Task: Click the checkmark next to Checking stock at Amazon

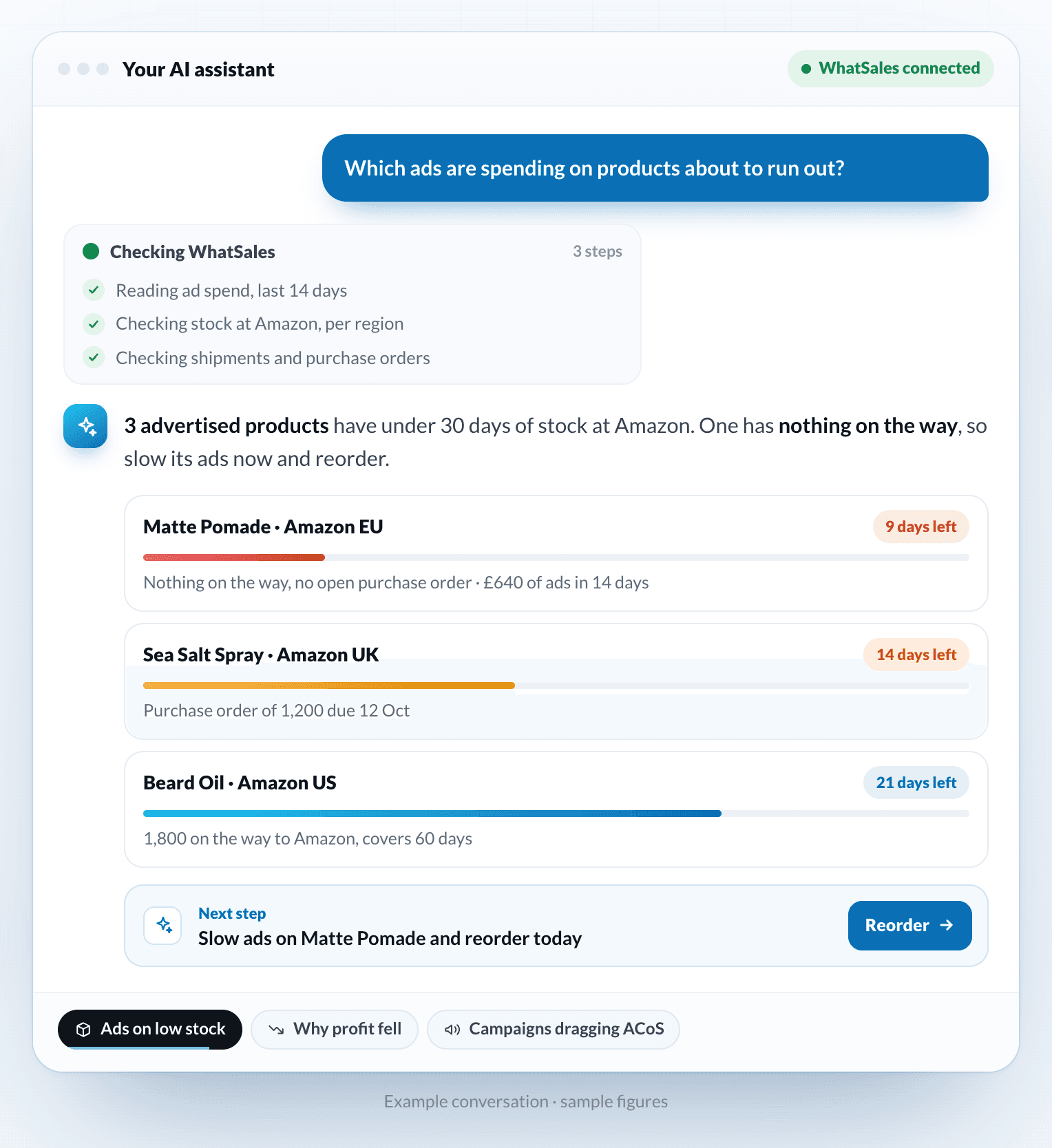Action: (x=94, y=323)
